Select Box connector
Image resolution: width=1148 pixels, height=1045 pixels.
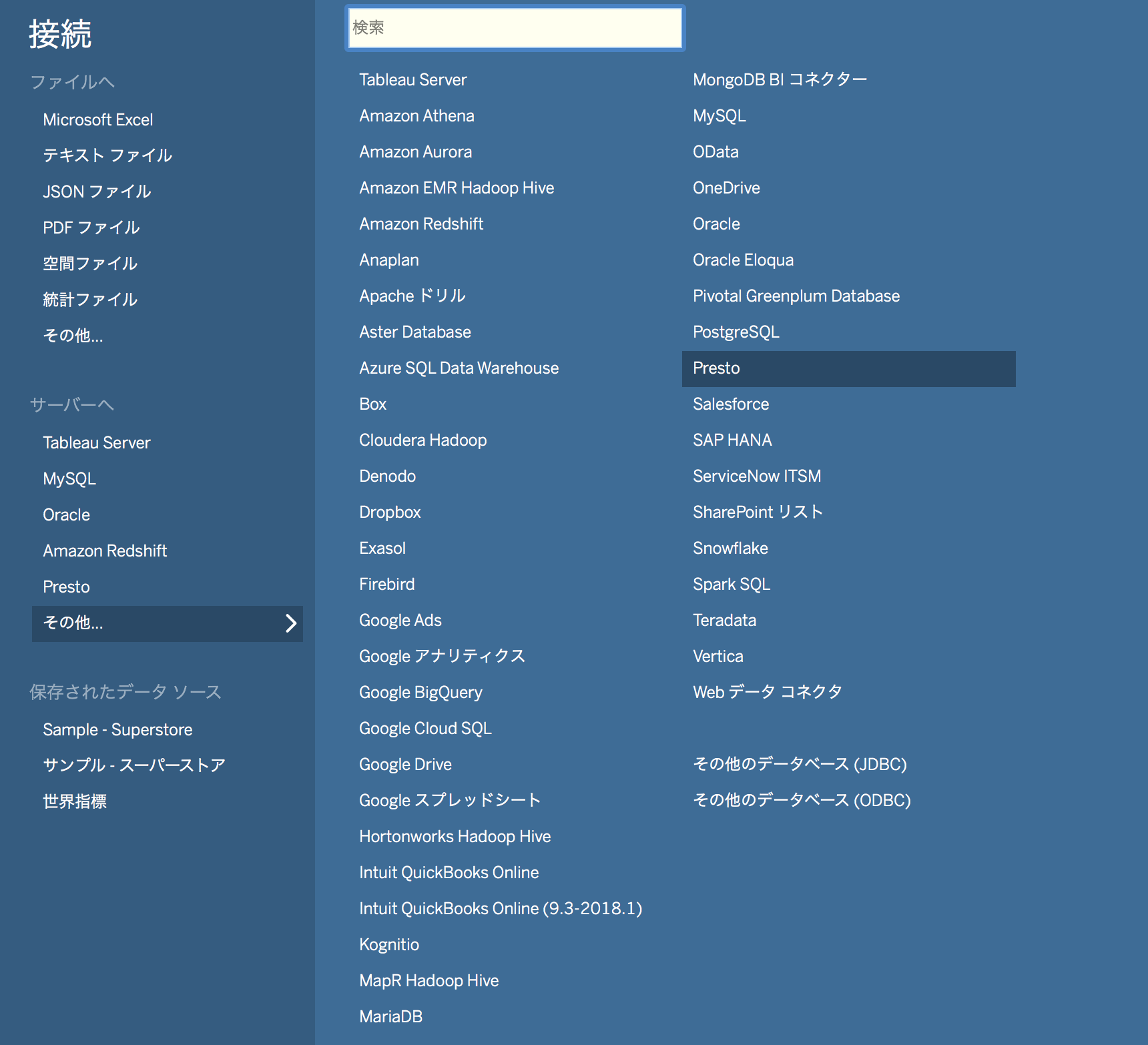click(x=372, y=404)
